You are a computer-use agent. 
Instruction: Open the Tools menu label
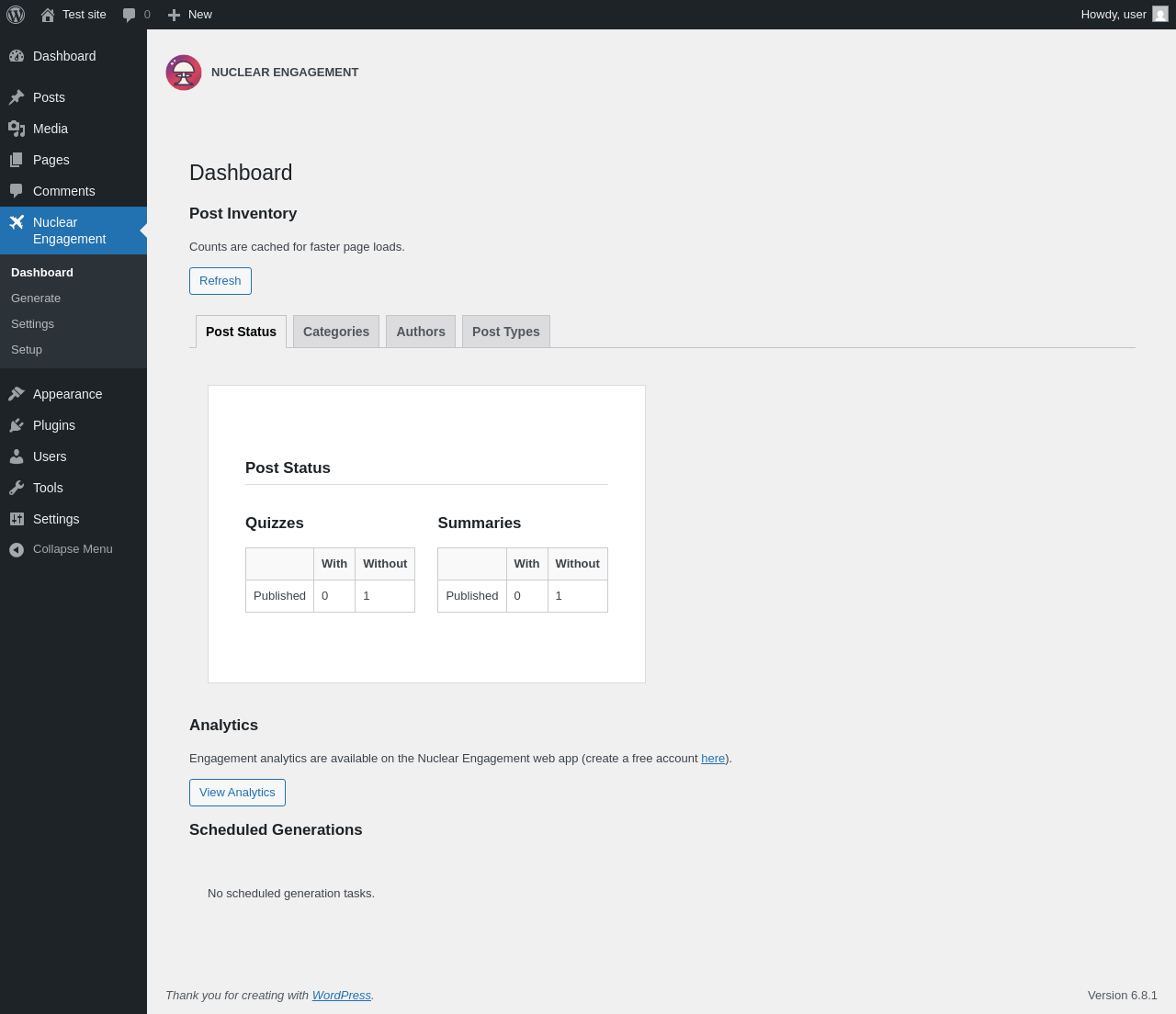tap(48, 488)
